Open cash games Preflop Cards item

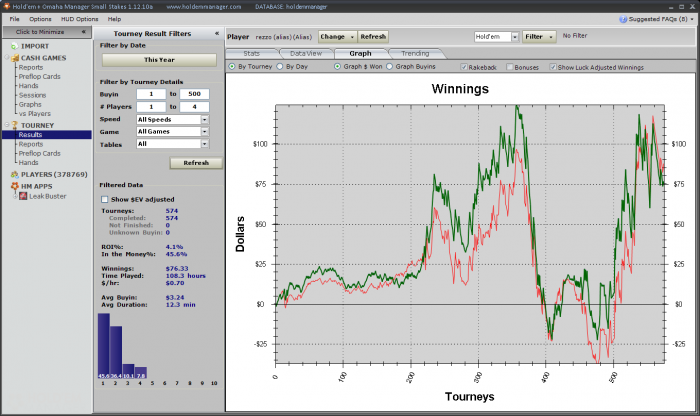click(39, 77)
